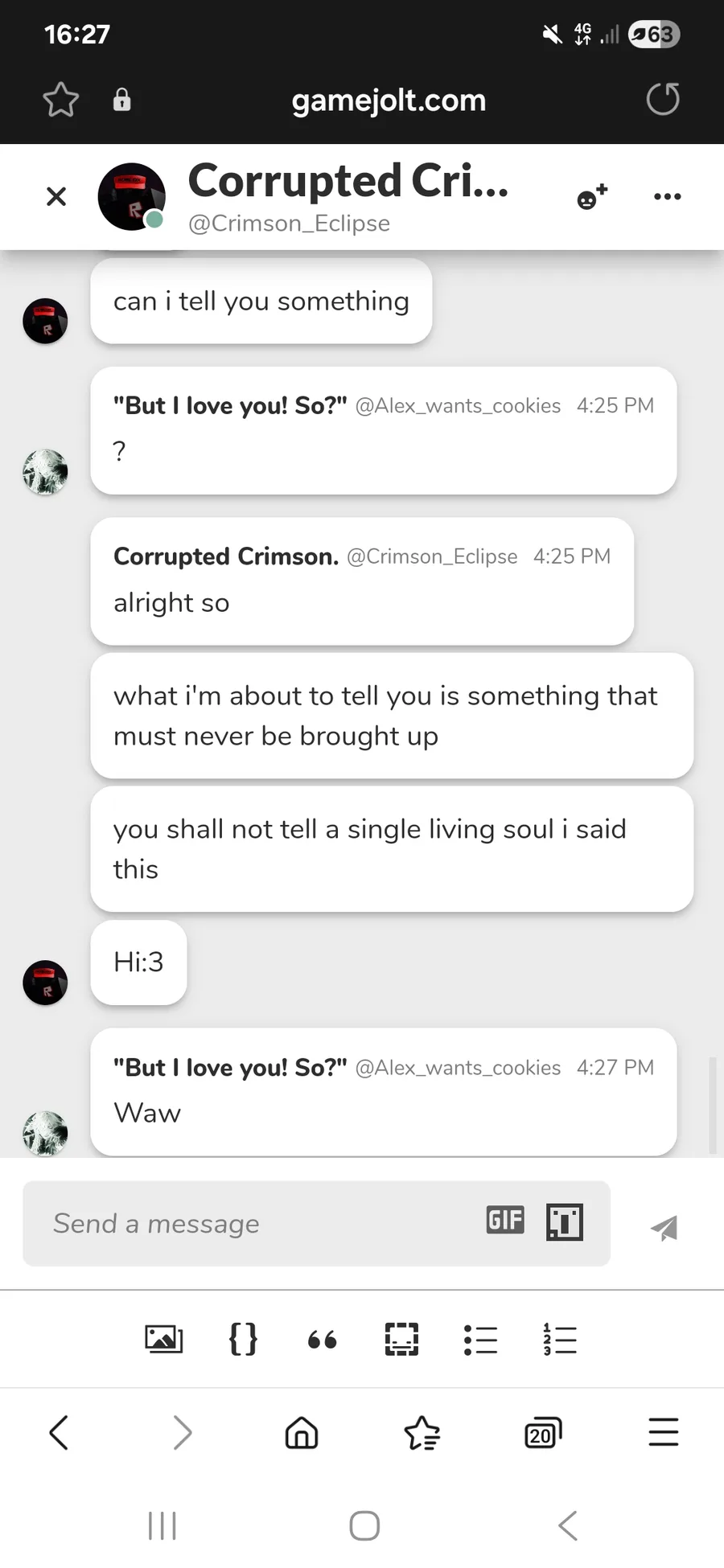This screenshot has width=724, height=1568.
Task: Close the chat with the X icon
Action: [56, 196]
